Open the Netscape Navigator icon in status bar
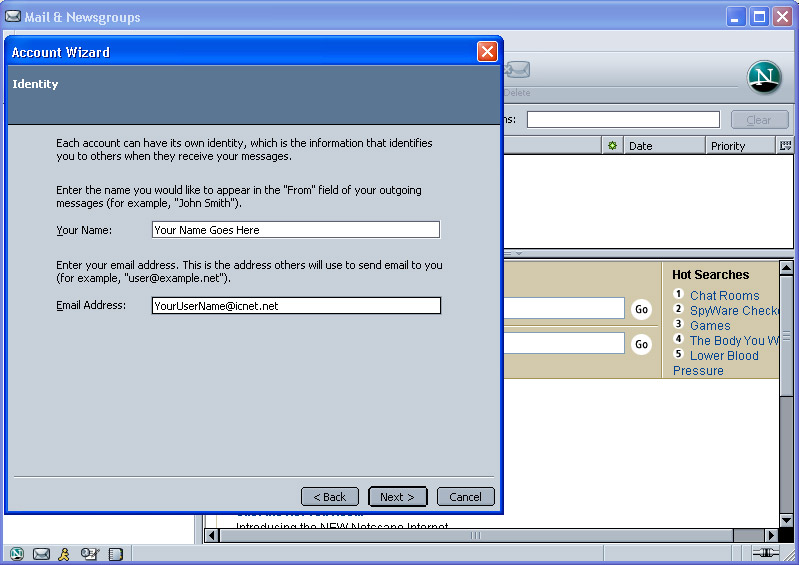Image resolution: width=799 pixels, height=565 pixels. 17,553
